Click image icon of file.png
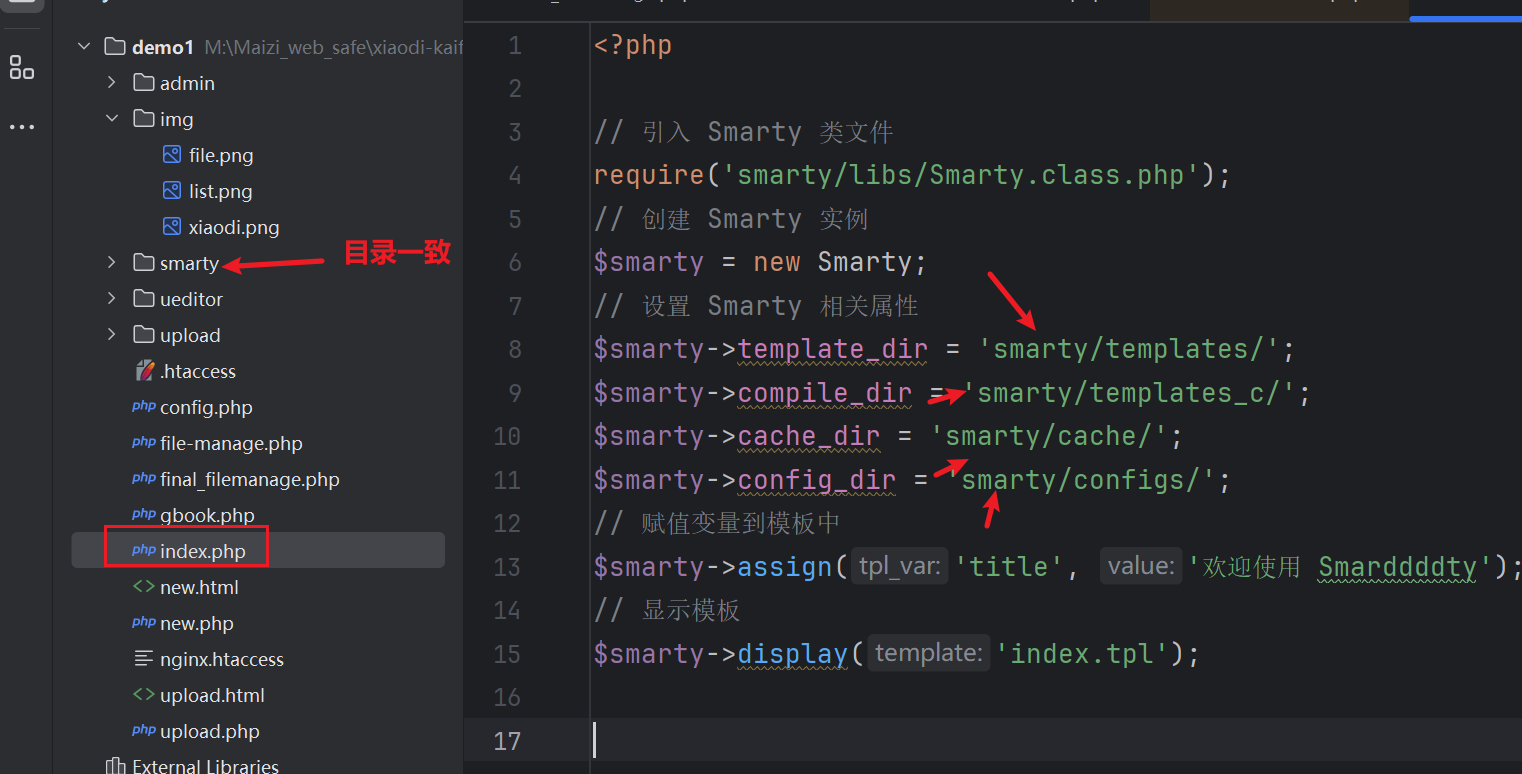 point(172,155)
